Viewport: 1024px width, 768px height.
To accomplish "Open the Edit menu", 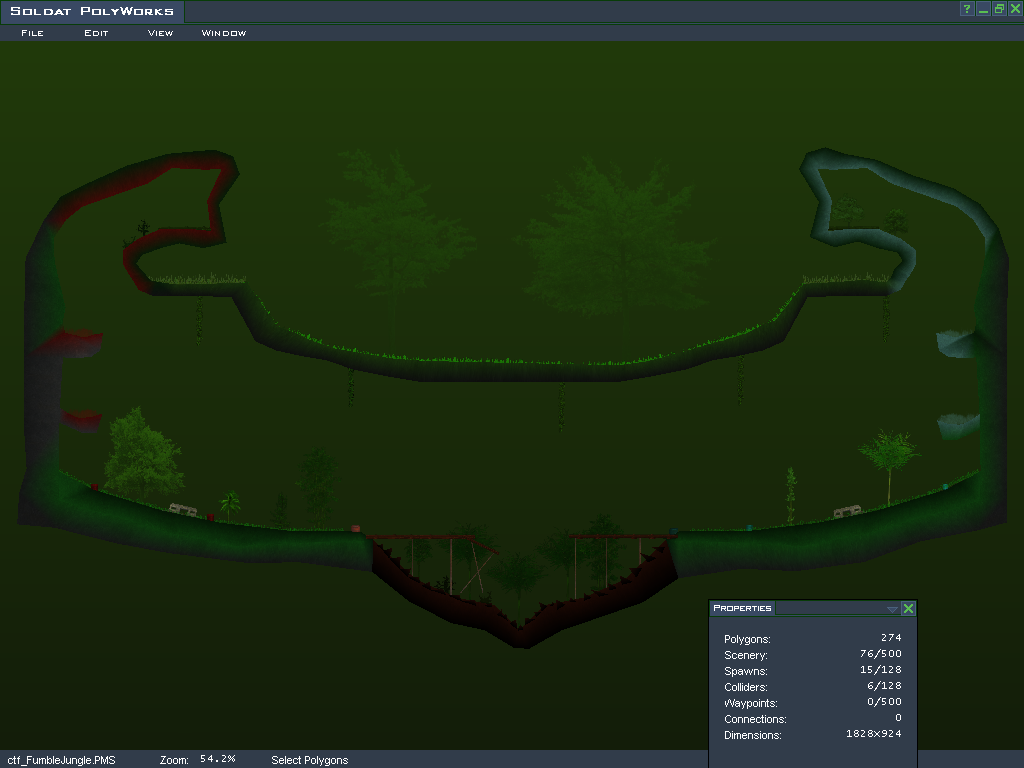I will click(x=96, y=33).
